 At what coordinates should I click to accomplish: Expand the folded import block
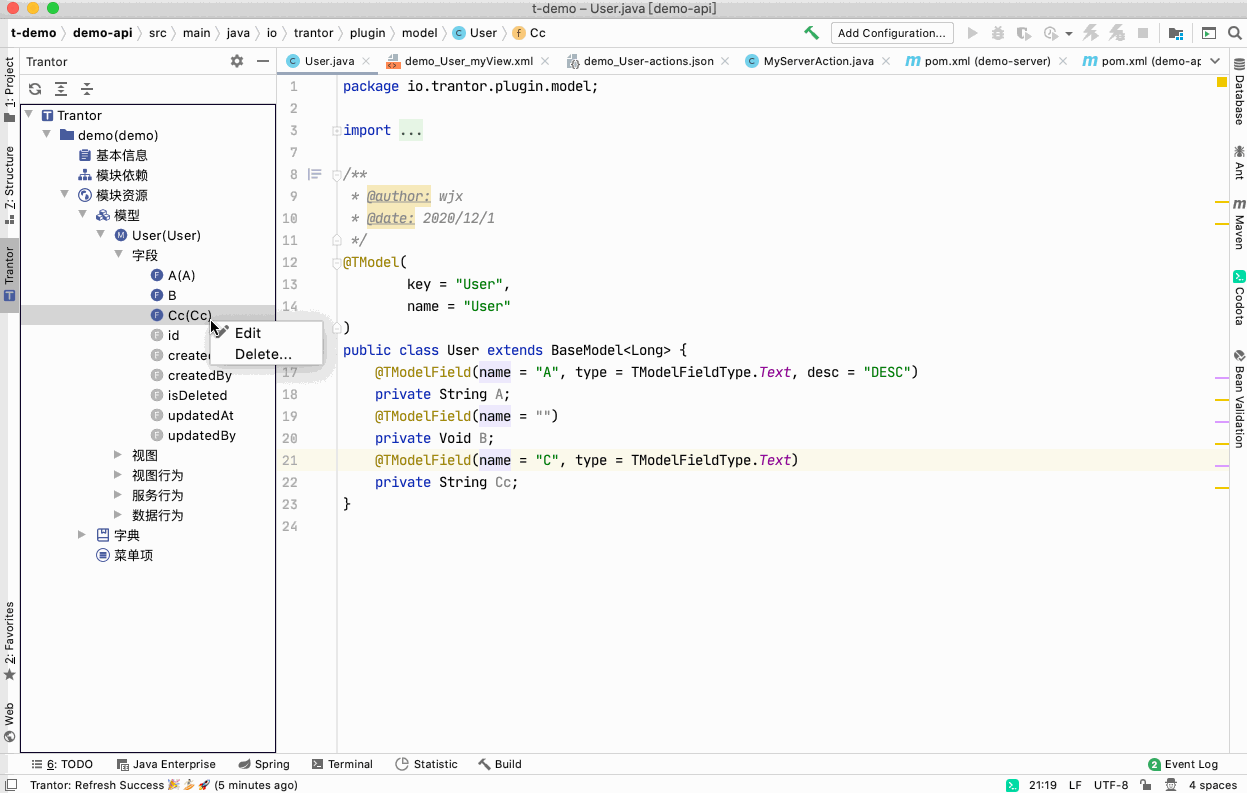pyautogui.click(x=411, y=130)
